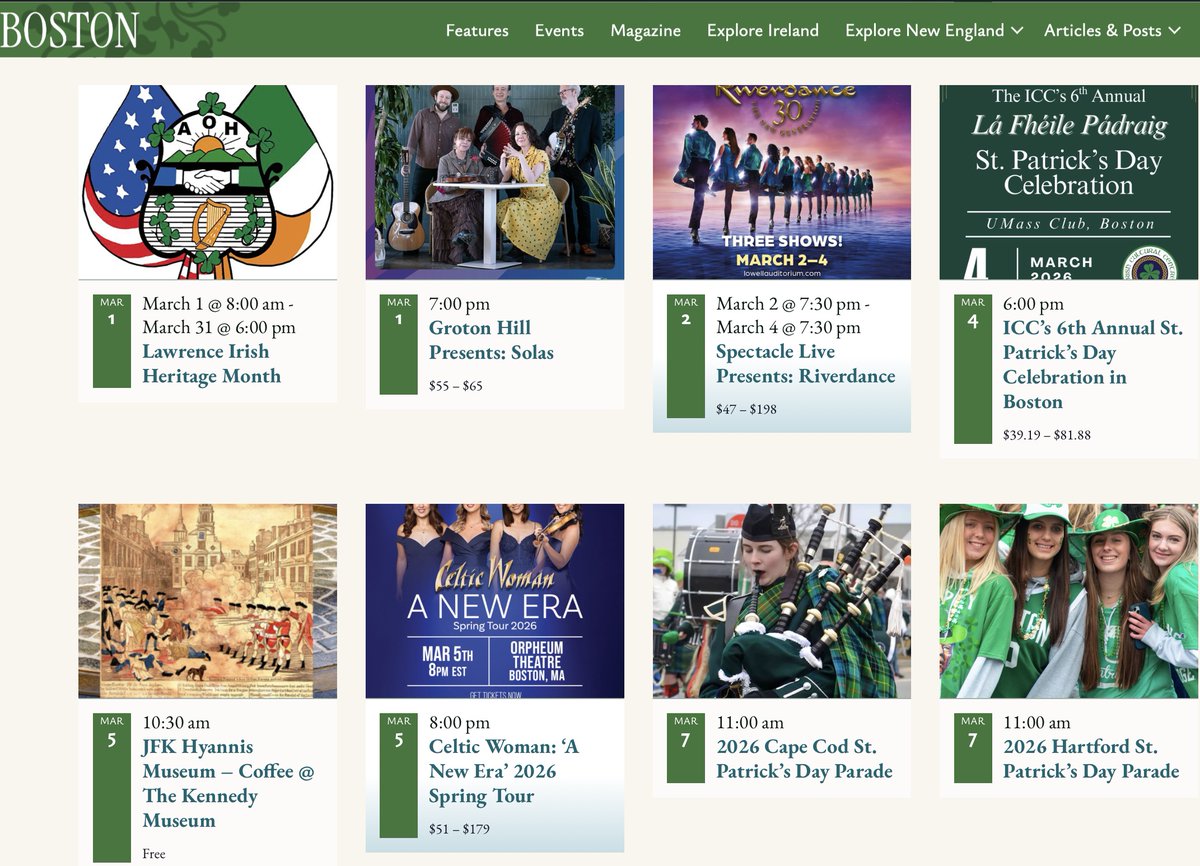The image size is (1200, 866).
Task: Open 2026 Hartford St. Patrick's Day Parade link
Action: tap(1091, 759)
